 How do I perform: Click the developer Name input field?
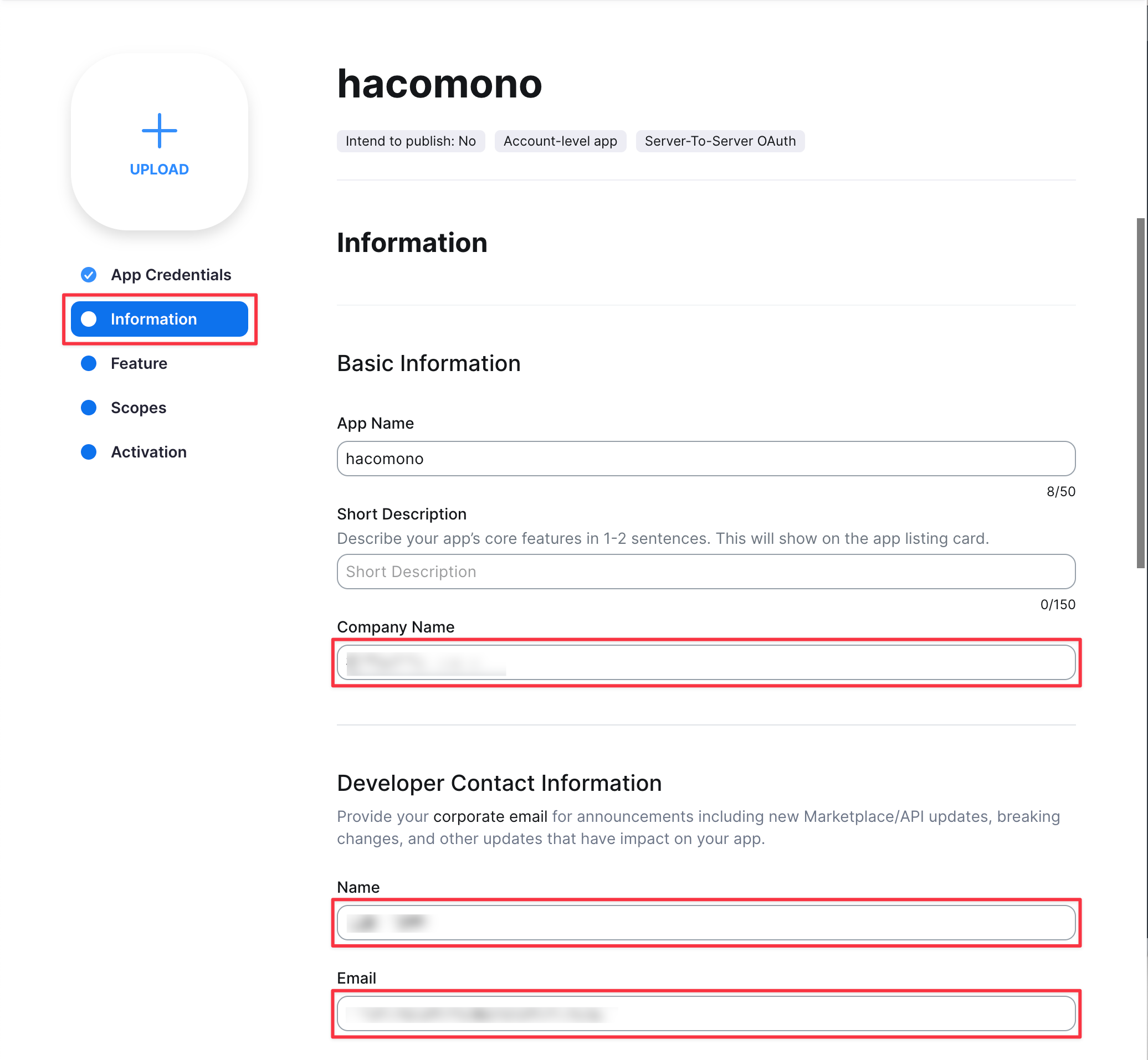(x=706, y=922)
